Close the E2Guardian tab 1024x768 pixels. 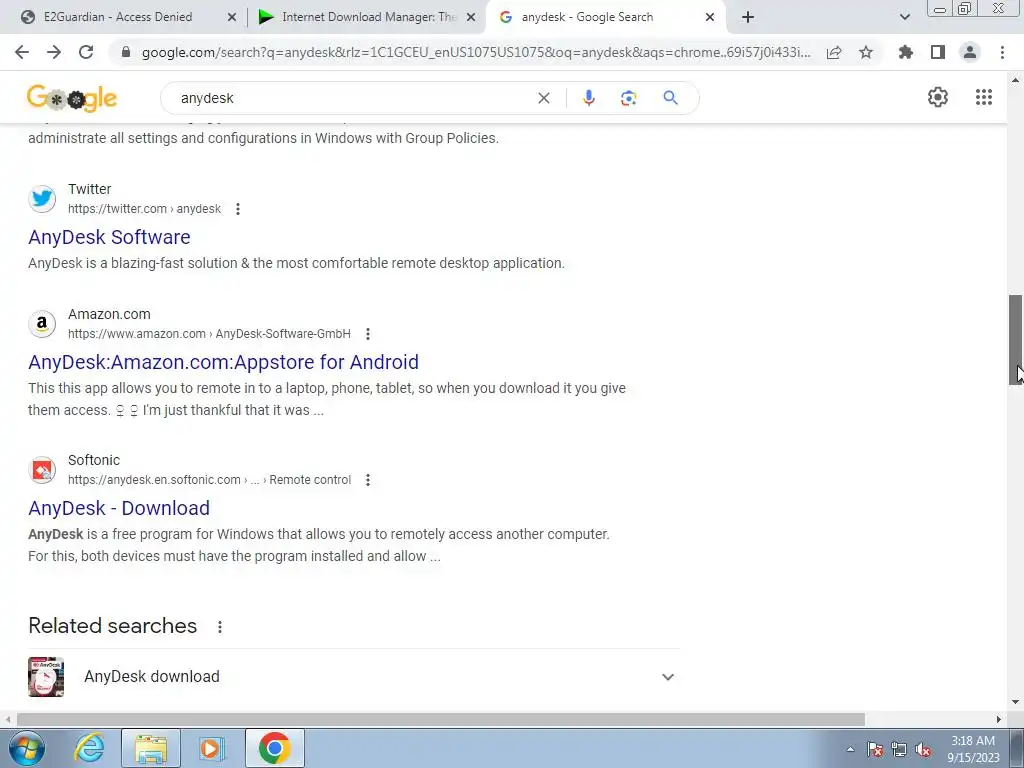(231, 17)
